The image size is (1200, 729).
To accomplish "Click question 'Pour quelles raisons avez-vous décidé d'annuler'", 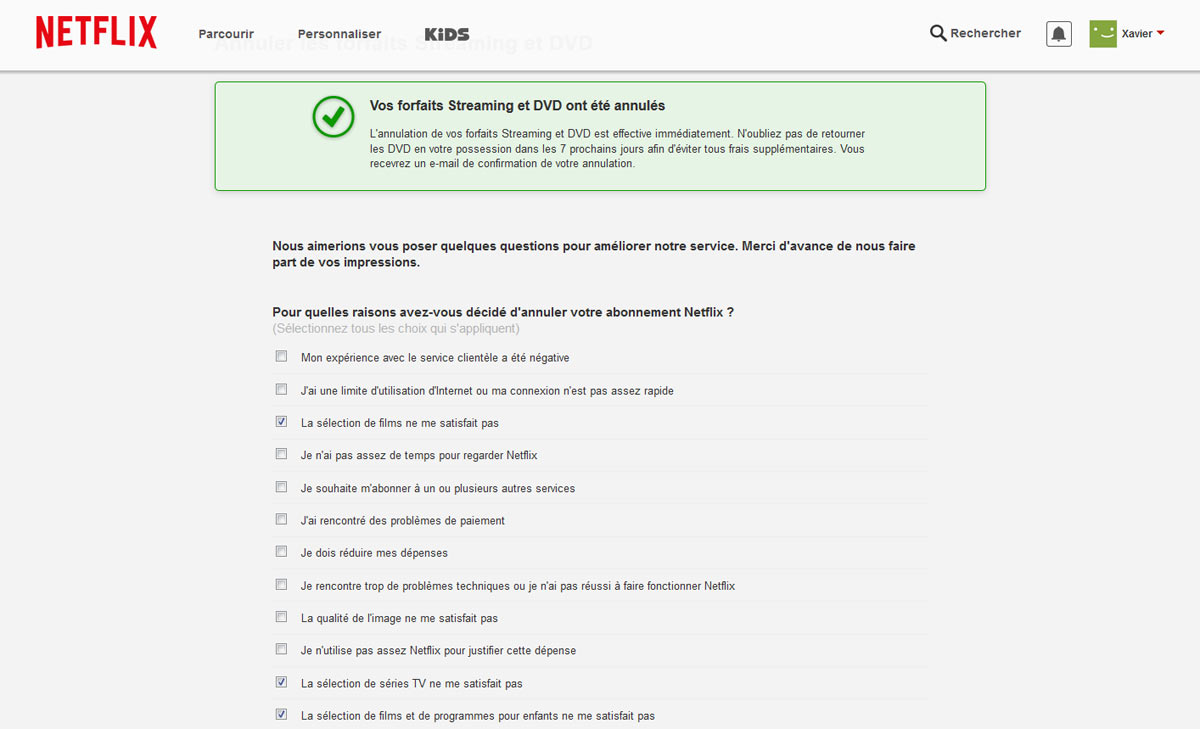I will click(x=503, y=312).
